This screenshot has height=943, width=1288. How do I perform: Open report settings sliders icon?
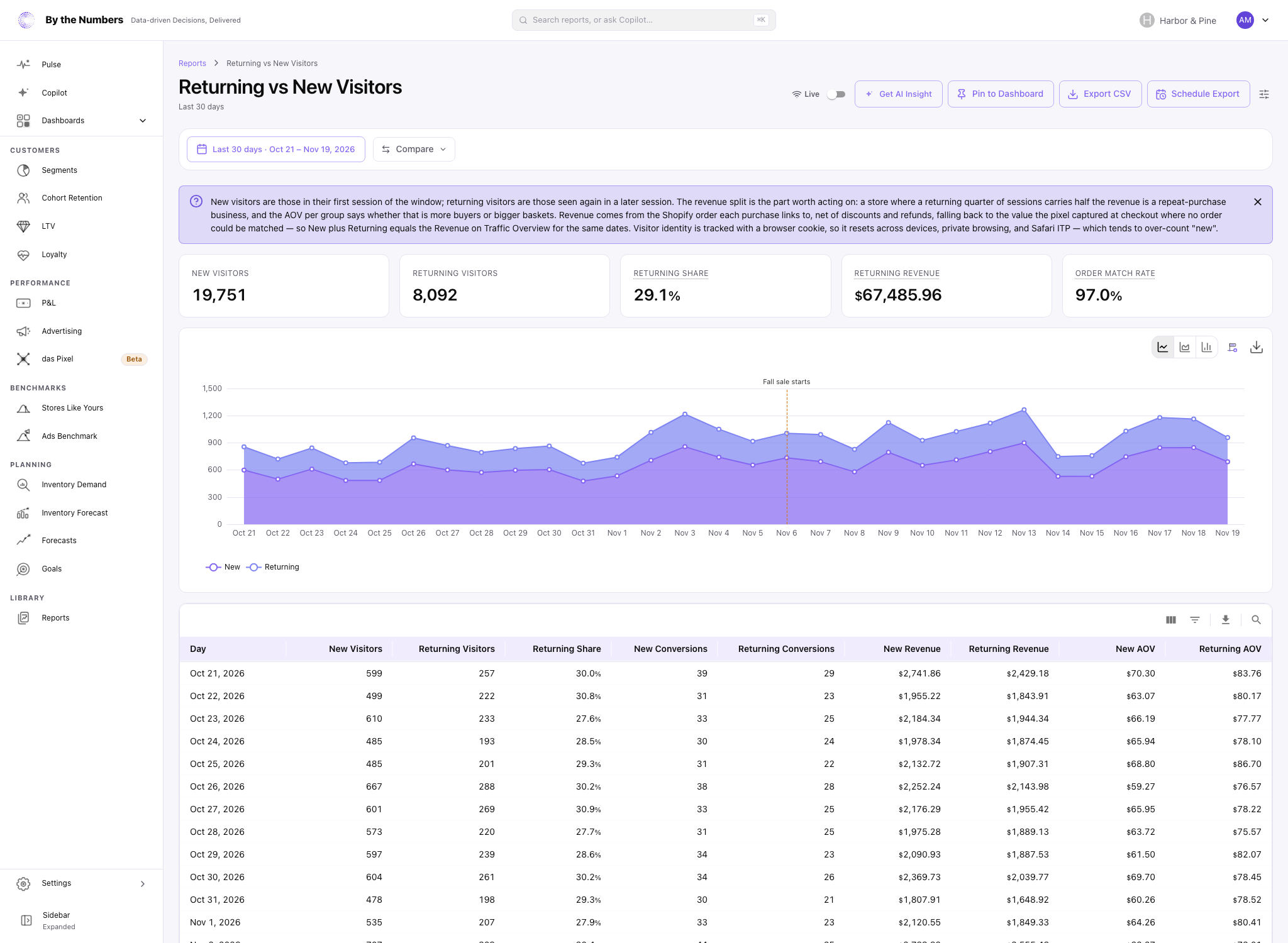(1264, 94)
